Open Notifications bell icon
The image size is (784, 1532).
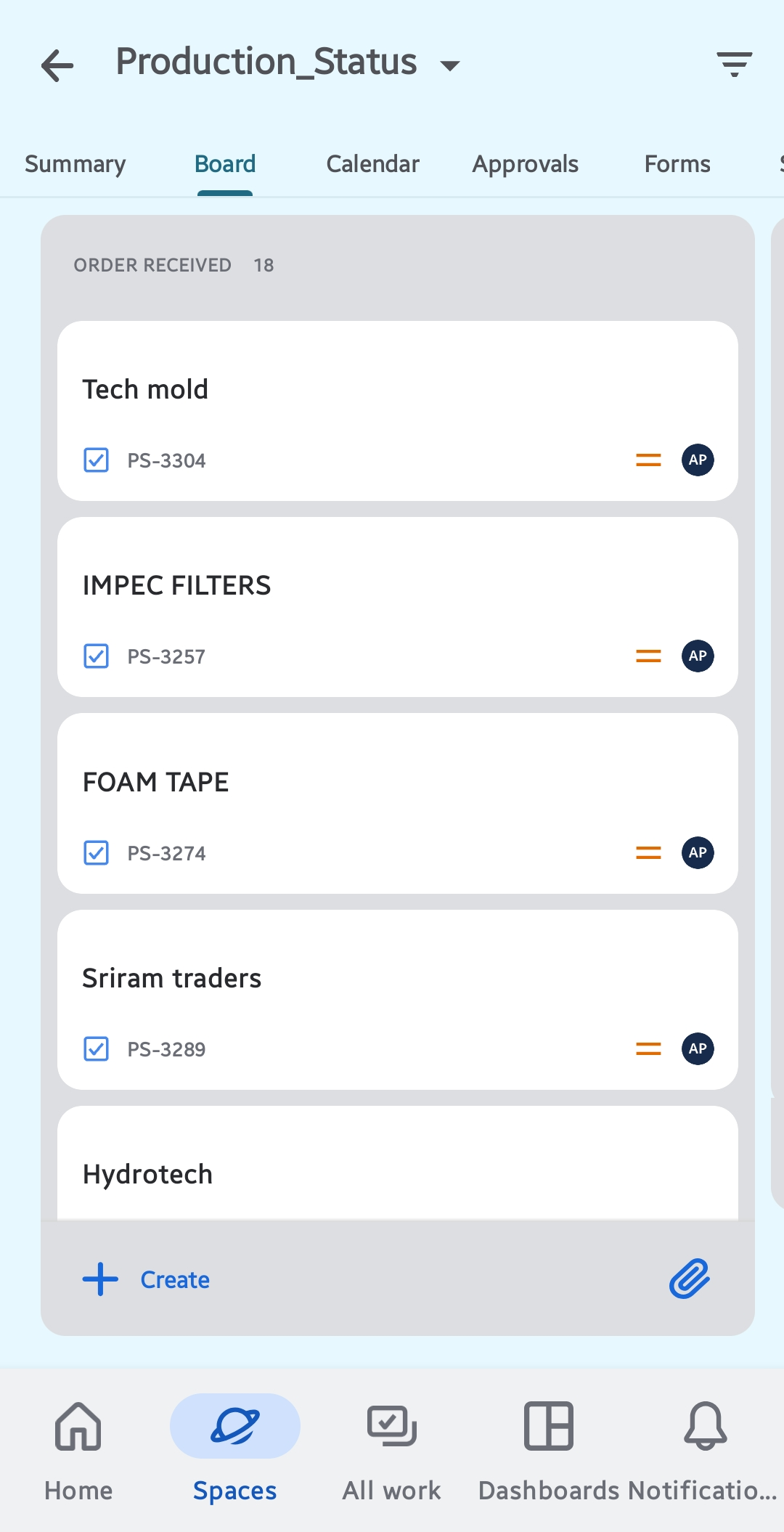(705, 1426)
